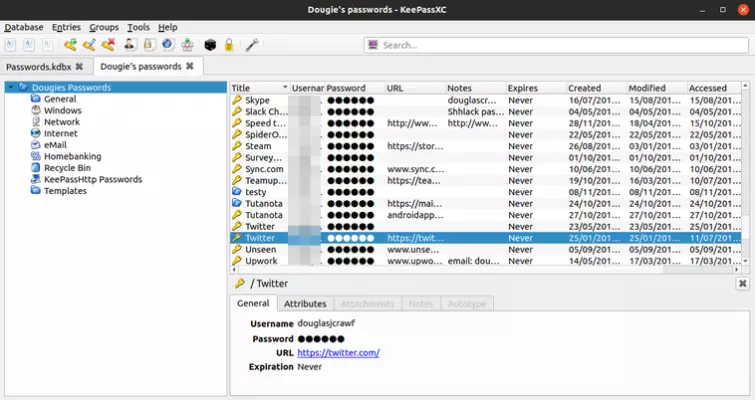Screen dimensions: 755x400
Task: Click the New database toolbar icon
Action: click(10, 45)
